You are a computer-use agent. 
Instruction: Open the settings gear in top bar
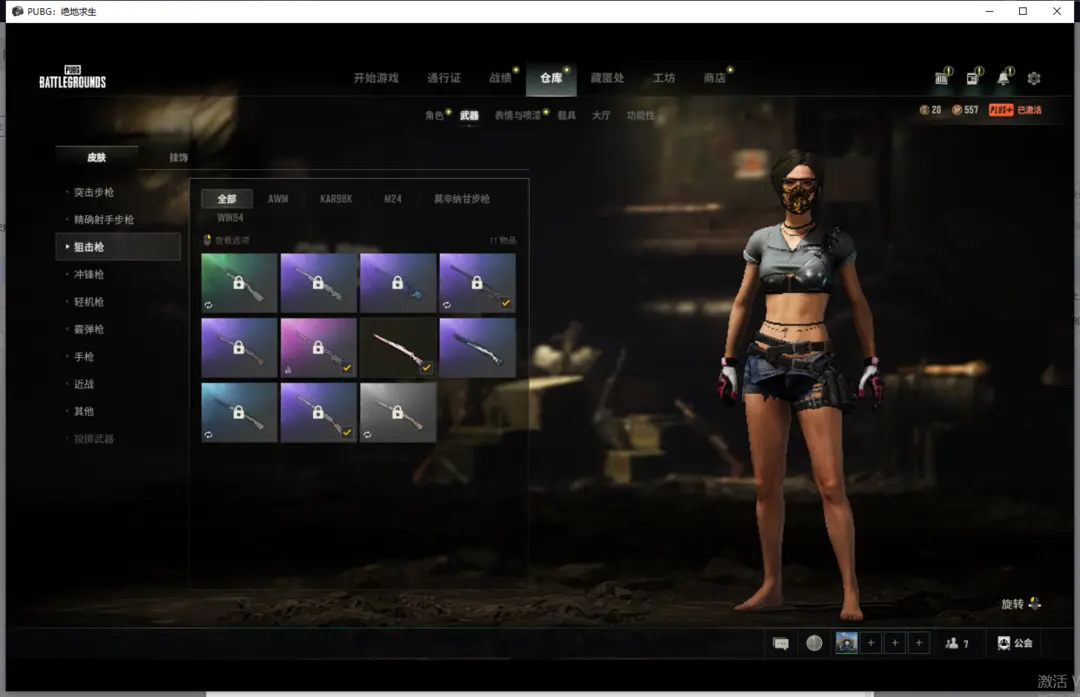point(1034,78)
